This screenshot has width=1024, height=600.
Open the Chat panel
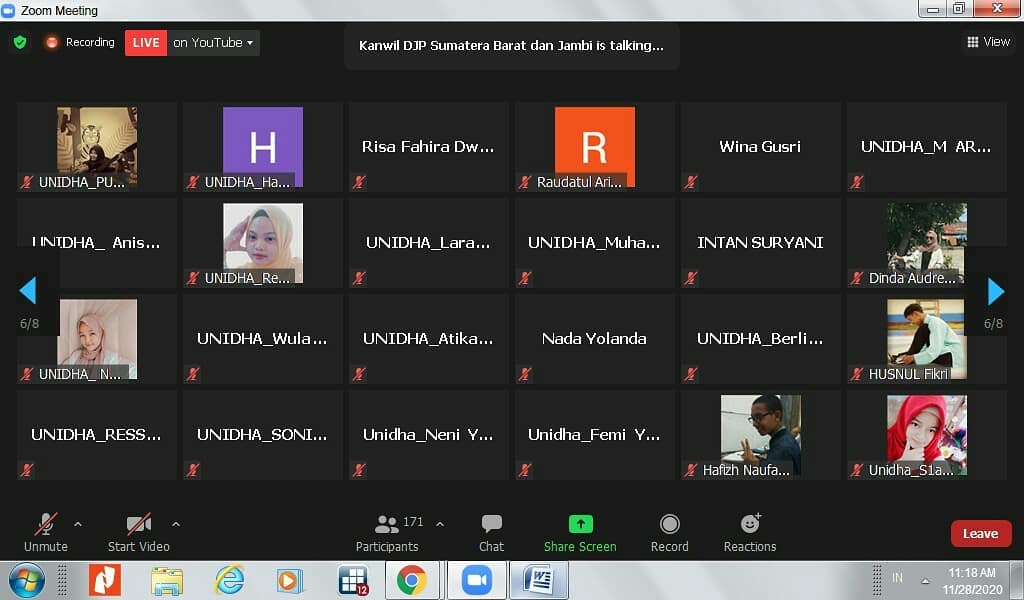click(x=491, y=533)
